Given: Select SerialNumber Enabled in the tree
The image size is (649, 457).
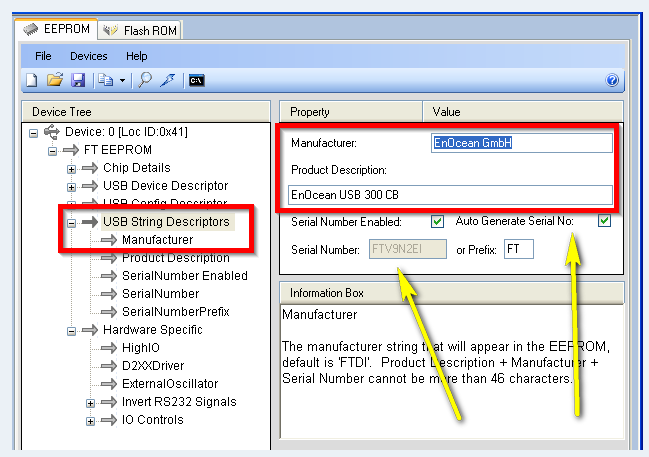Looking at the screenshot, I should [185, 276].
